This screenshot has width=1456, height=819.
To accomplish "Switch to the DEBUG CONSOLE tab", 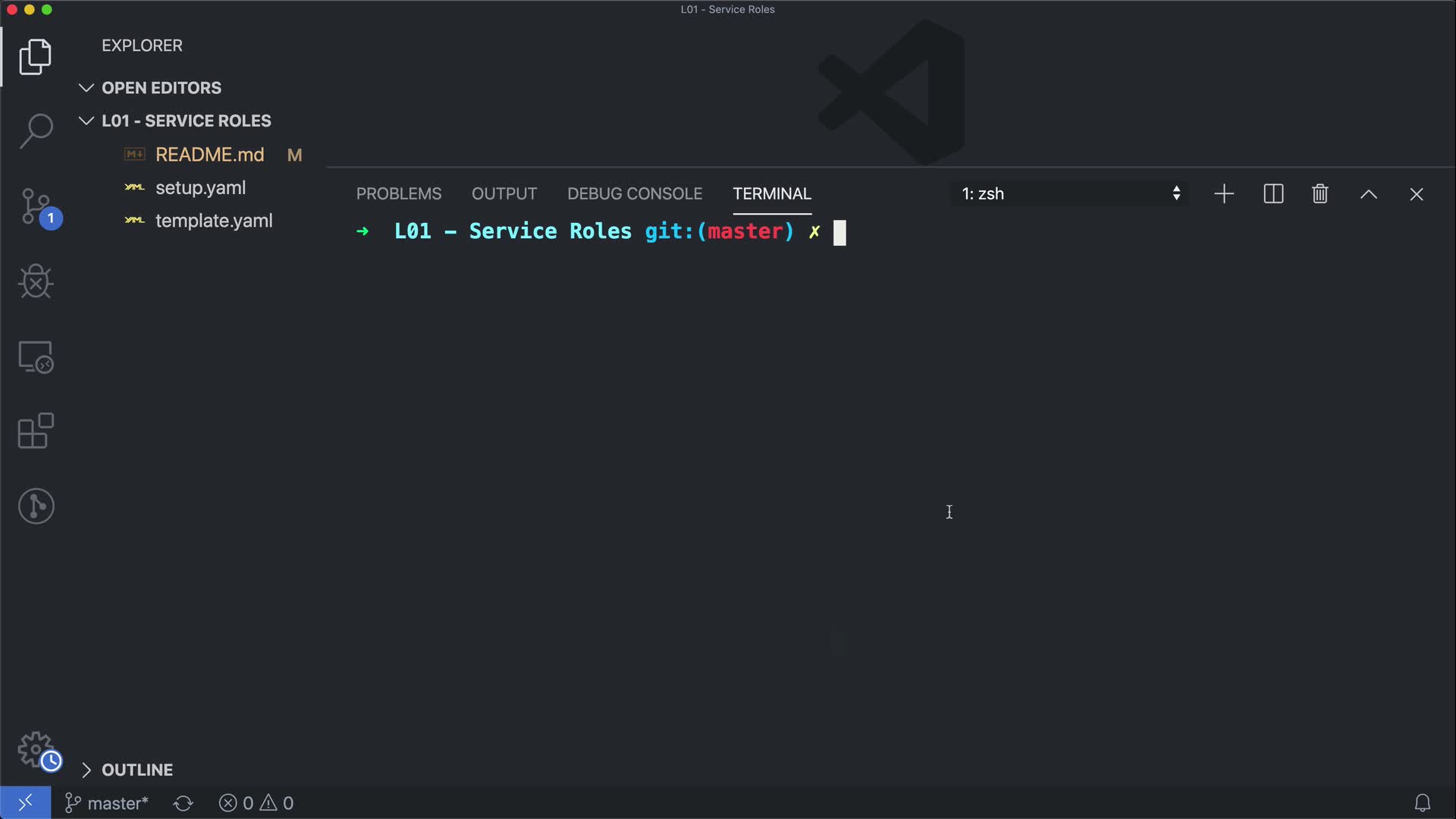I will [635, 194].
